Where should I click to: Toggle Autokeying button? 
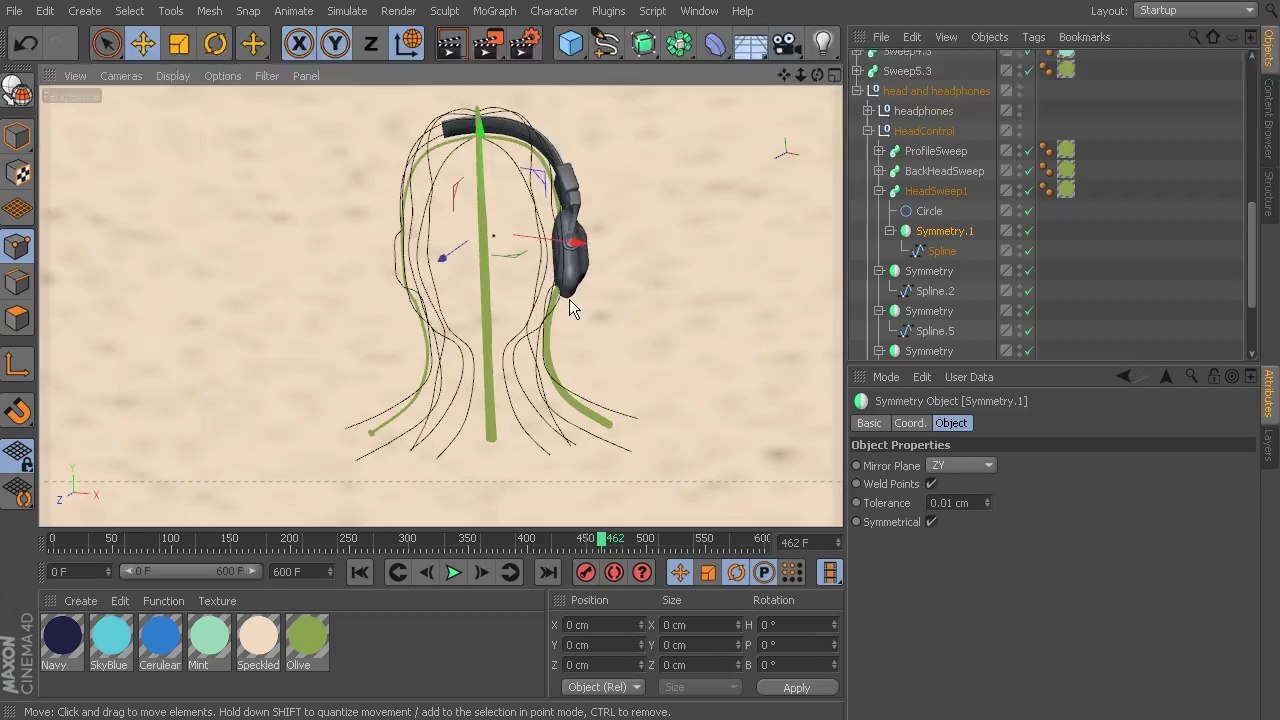(614, 572)
